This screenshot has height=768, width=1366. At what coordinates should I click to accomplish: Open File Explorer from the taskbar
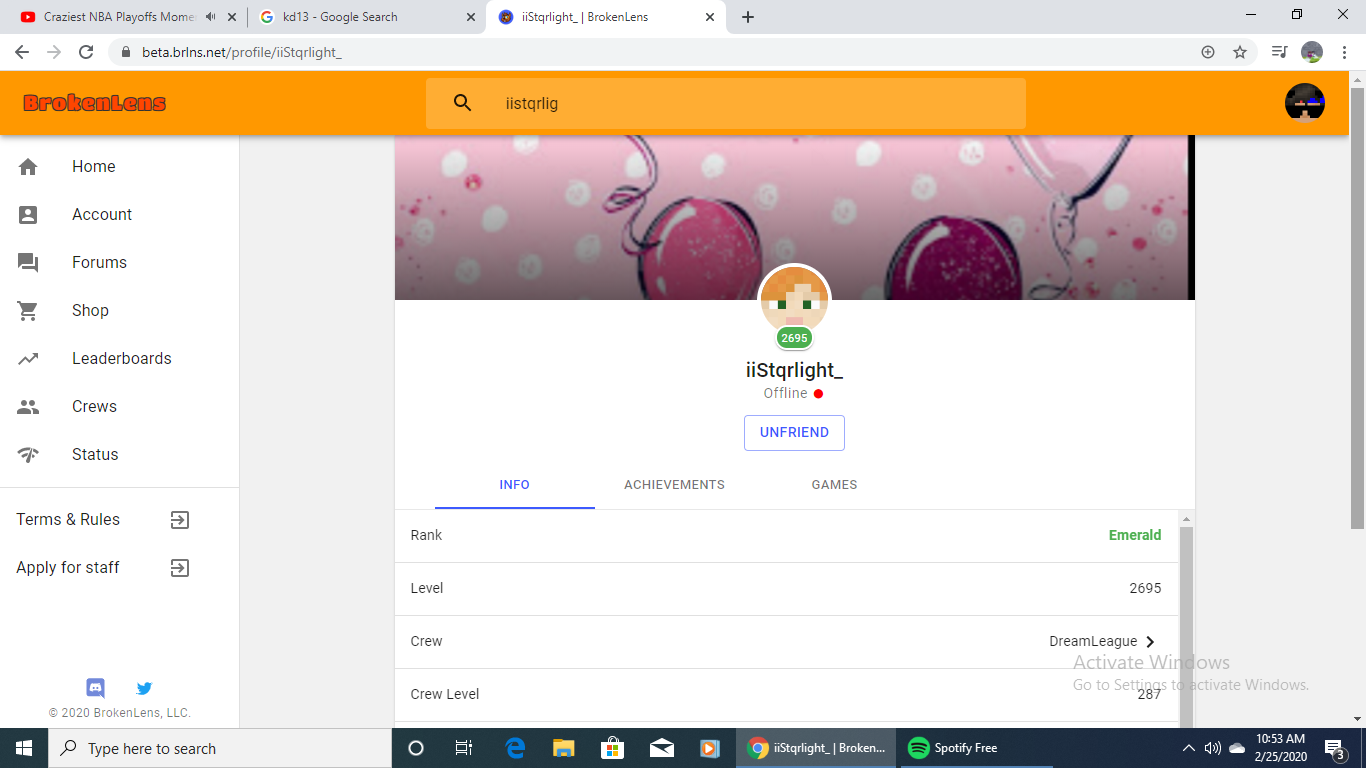tap(564, 748)
